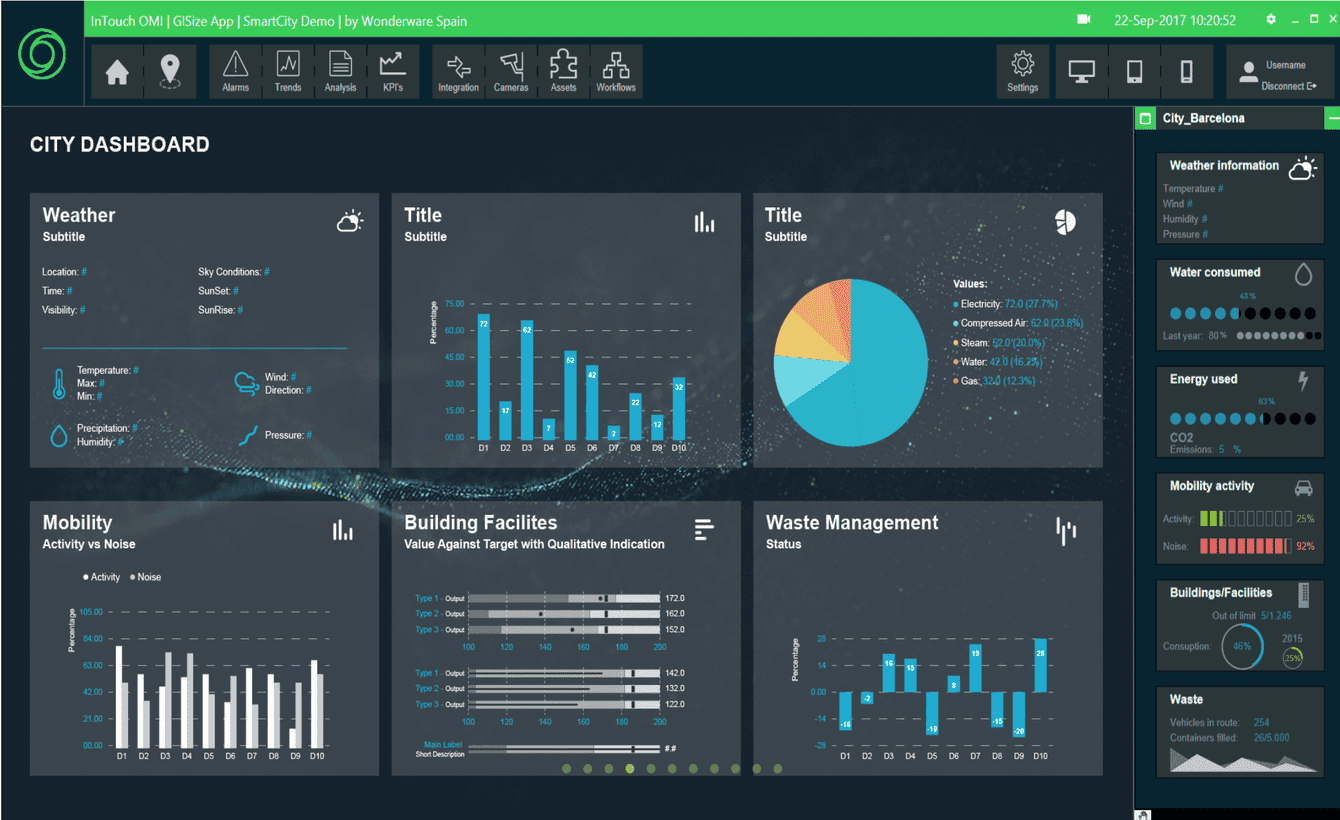Image resolution: width=1340 pixels, height=820 pixels.
Task: Go to the Home screen icon
Action: click(118, 72)
